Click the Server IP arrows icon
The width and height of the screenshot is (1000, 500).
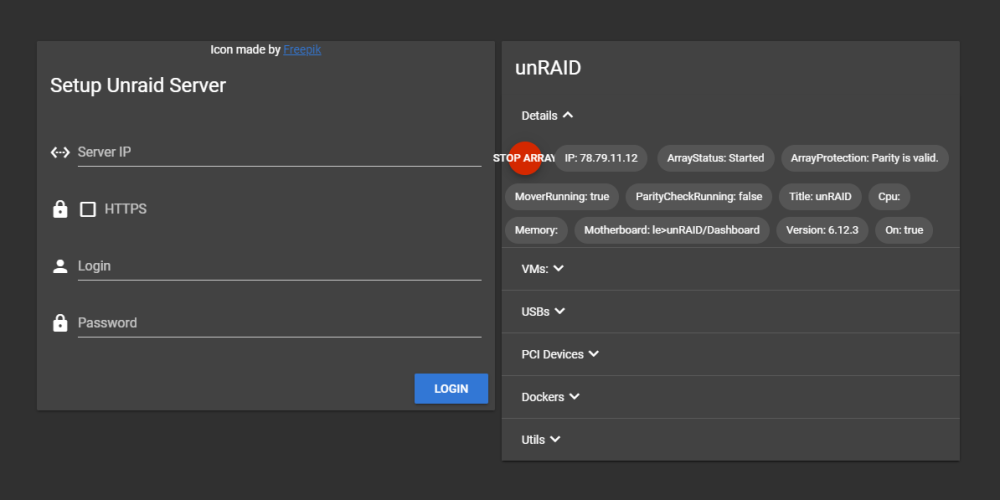[x=60, y=152]
